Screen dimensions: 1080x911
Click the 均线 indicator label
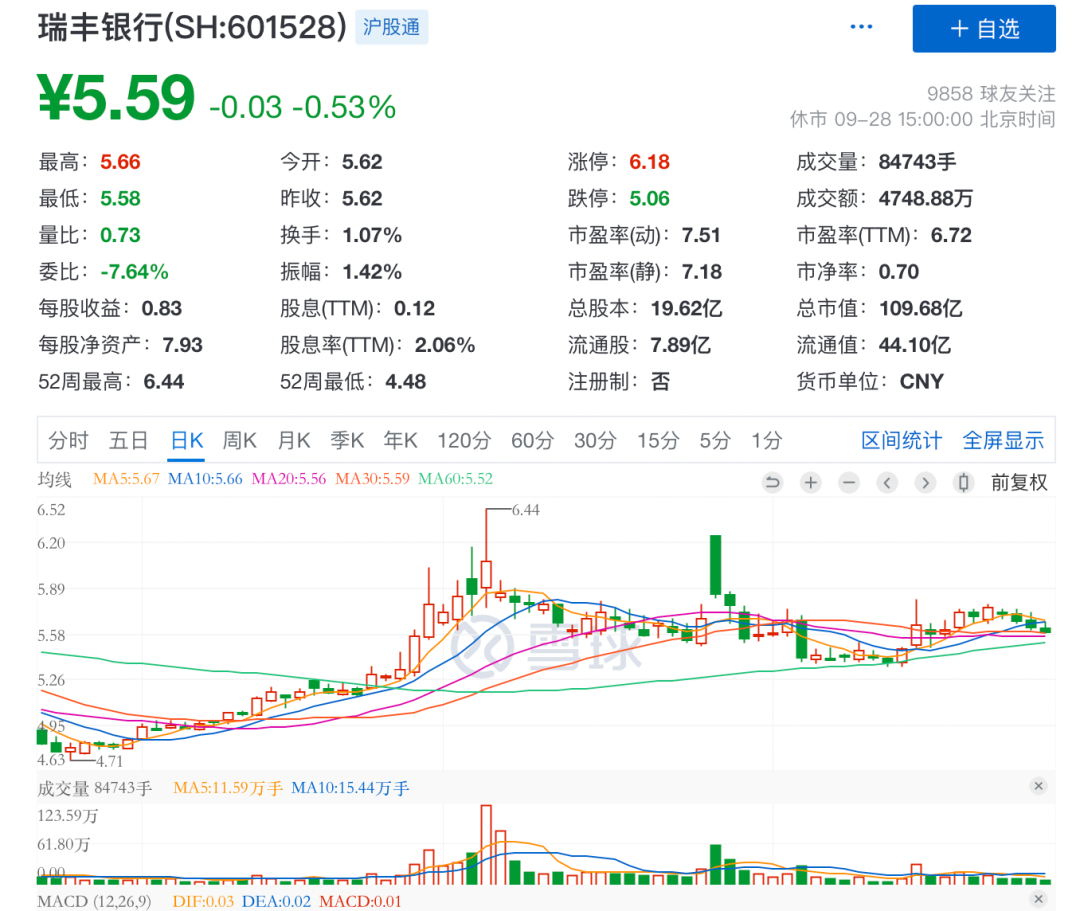54,479
